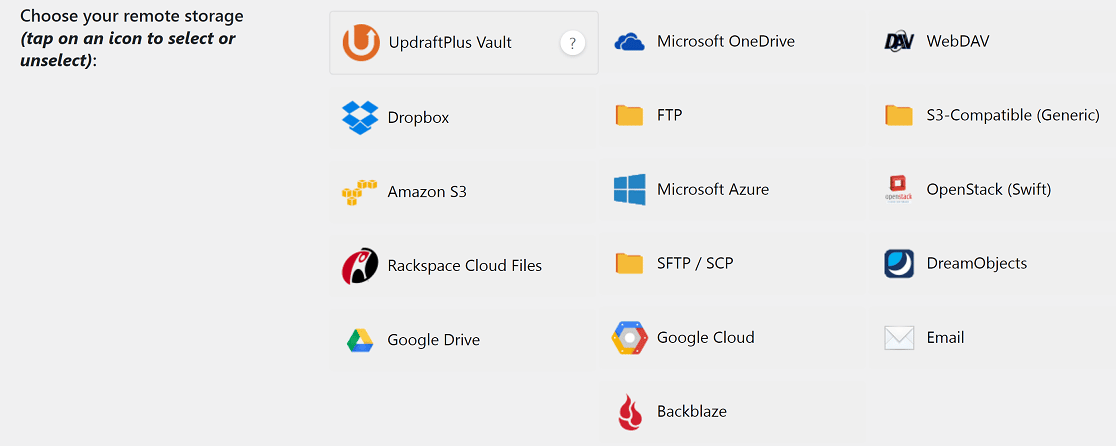Select the UpdraftPlus Vault logo icon
Viewport: 1116px width, 446px height.
[x=360, y=43]
